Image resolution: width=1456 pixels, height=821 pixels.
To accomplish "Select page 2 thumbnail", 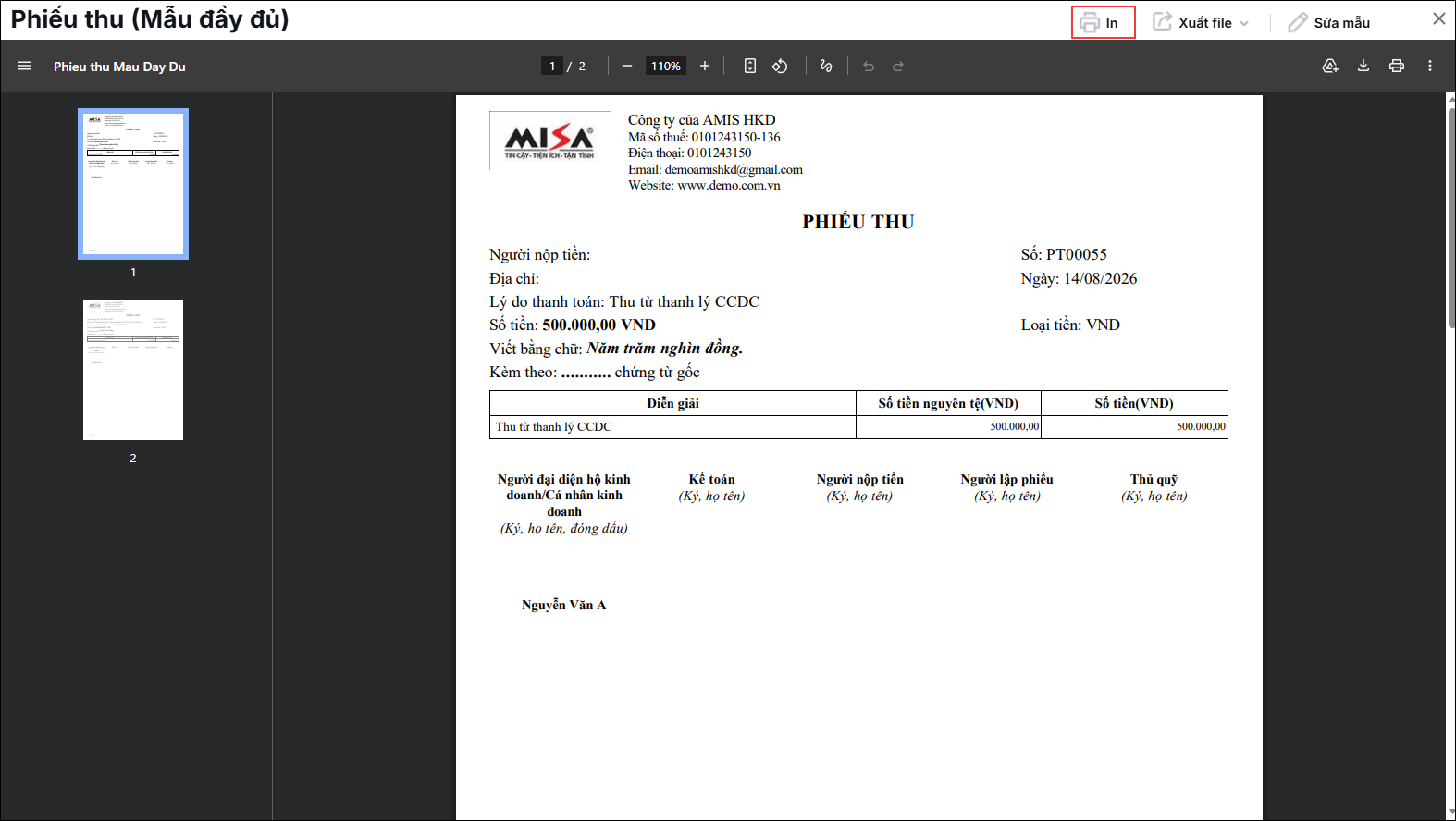I will (x=133, y=370).
